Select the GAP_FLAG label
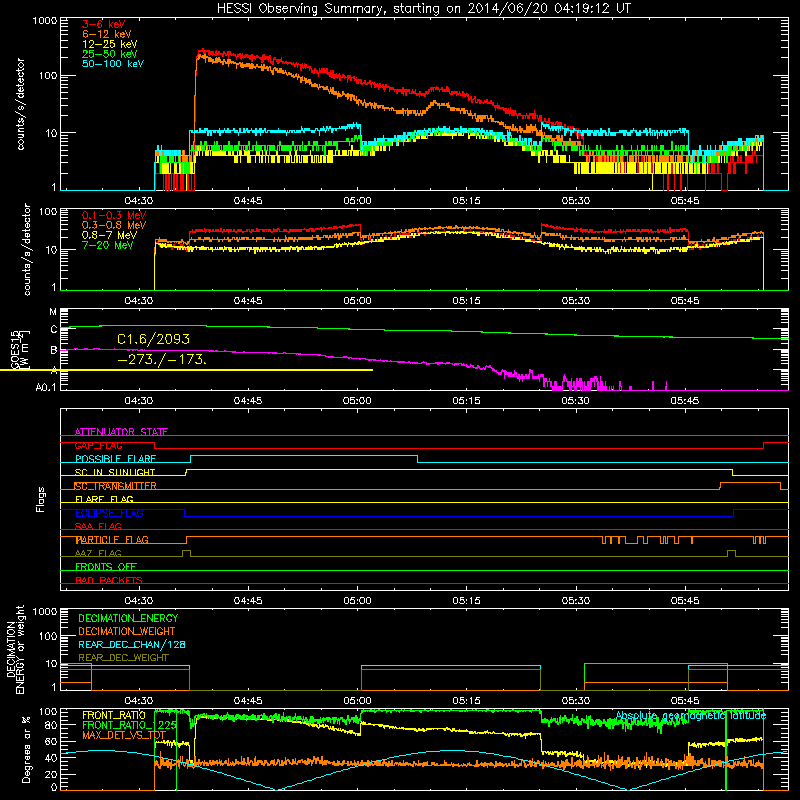 click(x=98, y=445)
